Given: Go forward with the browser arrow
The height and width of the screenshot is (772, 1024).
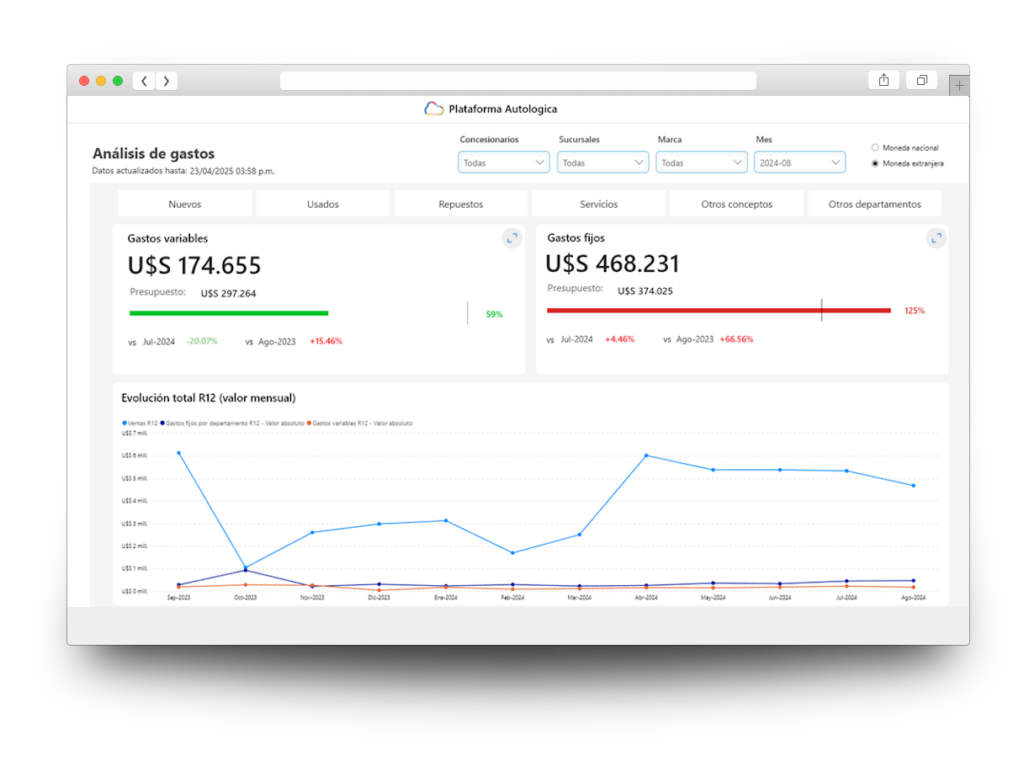Looking at the screenshot, I should coord(167,81).
